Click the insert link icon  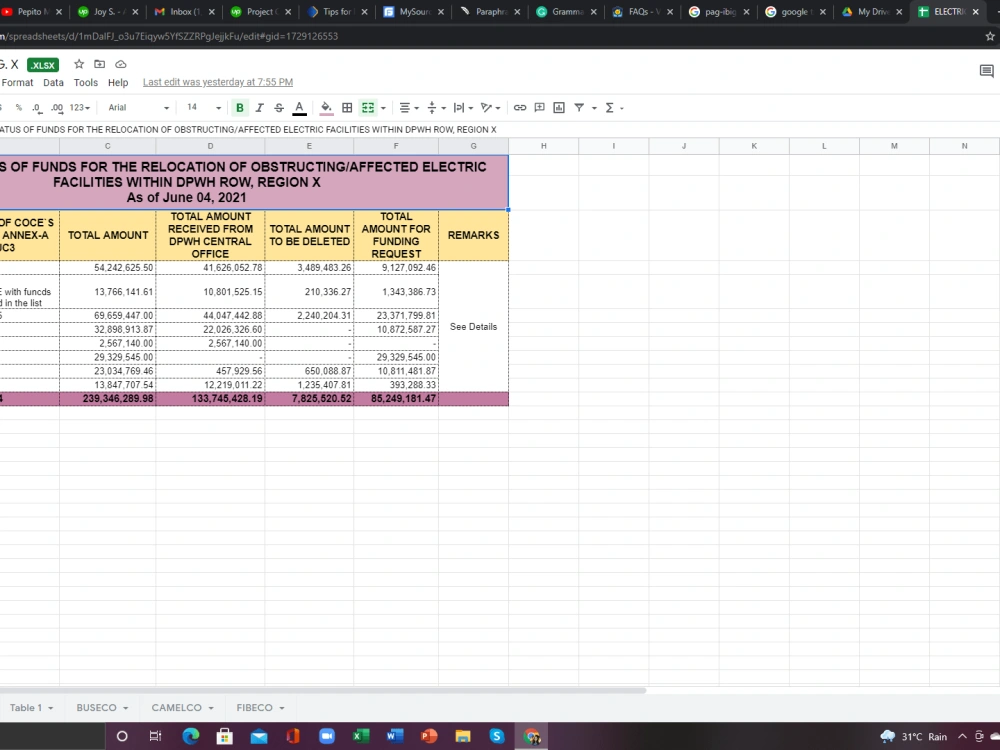pos(520,108)
